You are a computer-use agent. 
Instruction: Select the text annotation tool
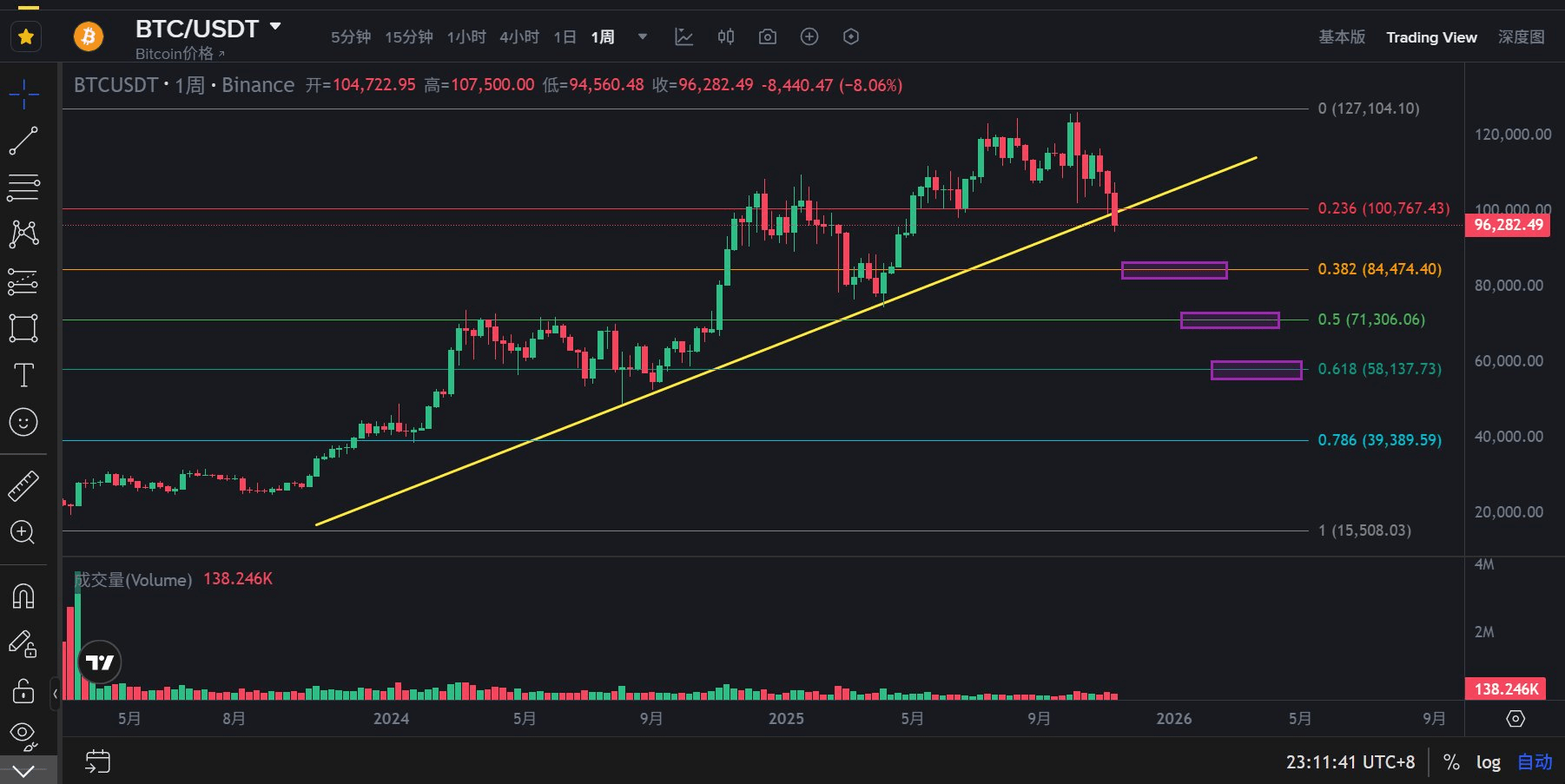(x=23, y=375)
